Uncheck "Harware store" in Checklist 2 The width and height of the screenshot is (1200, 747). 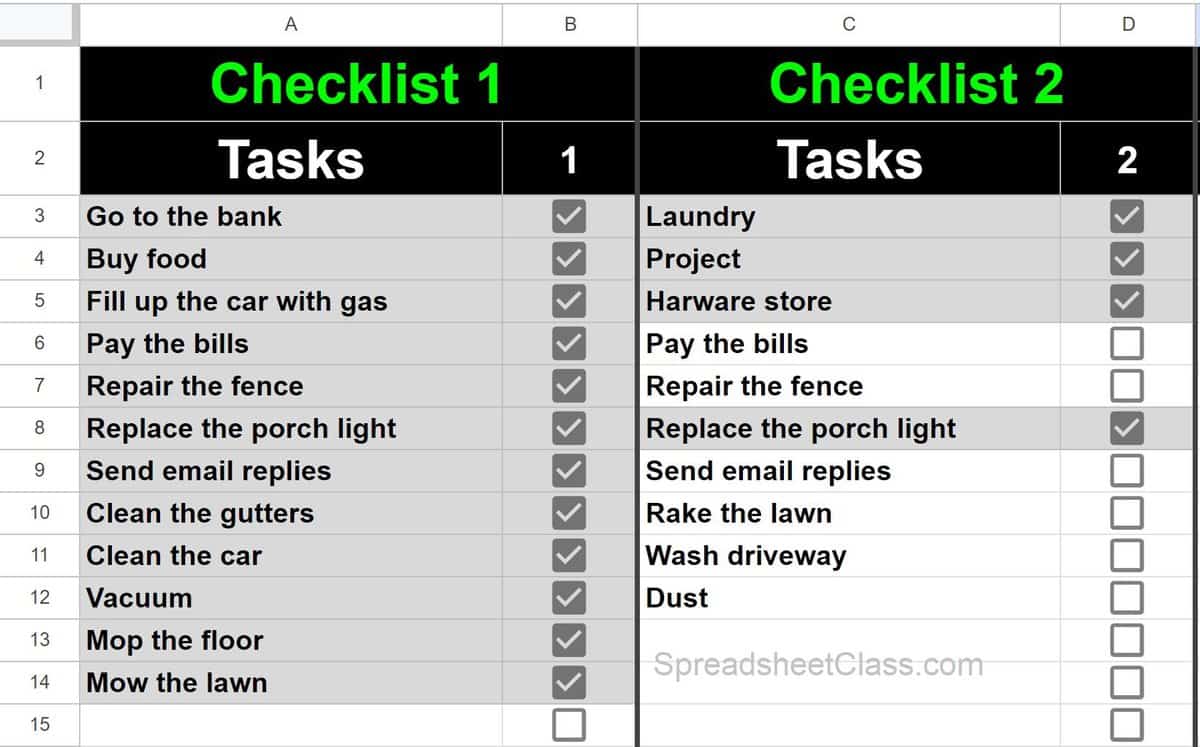[1126, 301]
